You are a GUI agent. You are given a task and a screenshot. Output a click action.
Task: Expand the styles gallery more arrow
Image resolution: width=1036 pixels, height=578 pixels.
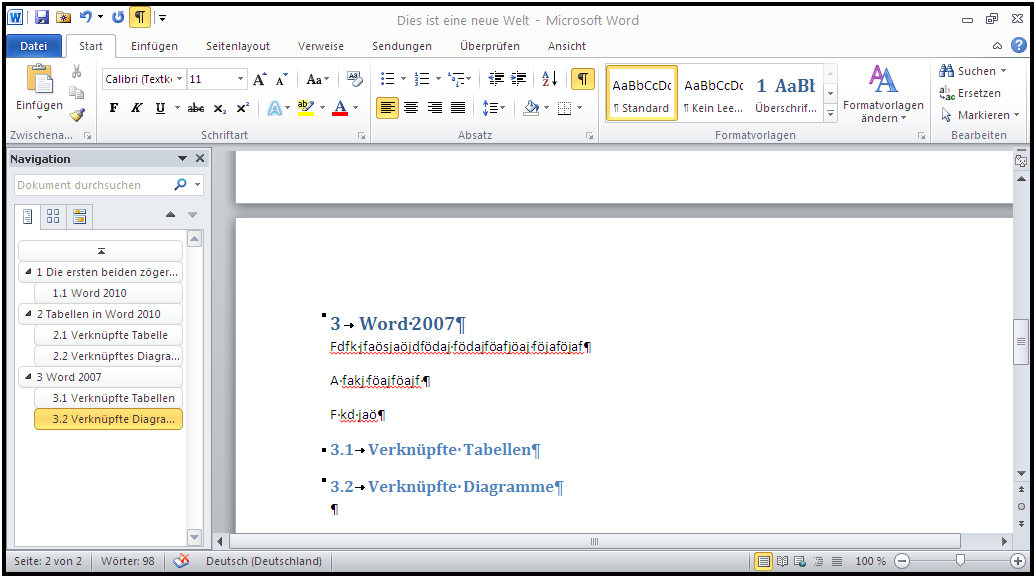(x=831, y=114)
